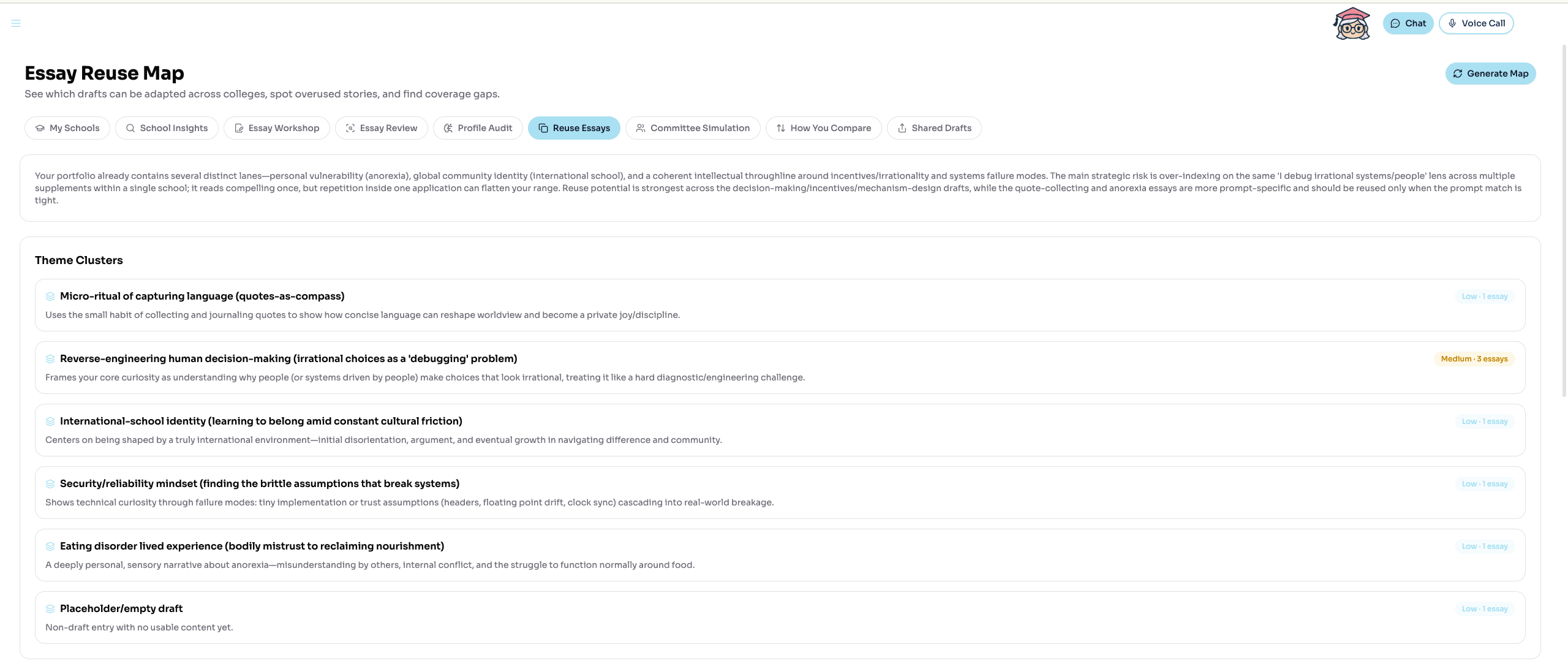This screenshot has width=1568, height=669.
Task: Open the Shared Drafts tab
Action: 934,128
